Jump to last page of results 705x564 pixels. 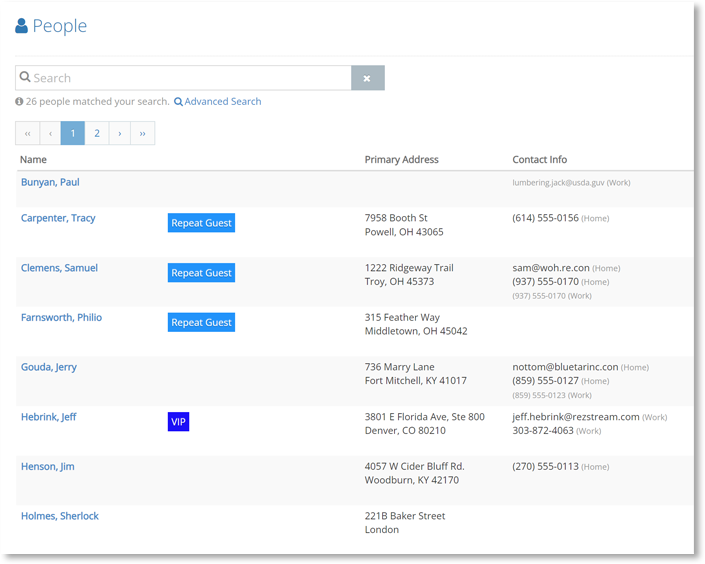(143, 133)
